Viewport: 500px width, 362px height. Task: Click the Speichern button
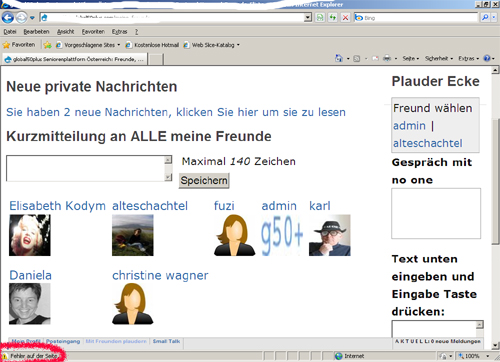pyautogui.click(x=204, y=181)
